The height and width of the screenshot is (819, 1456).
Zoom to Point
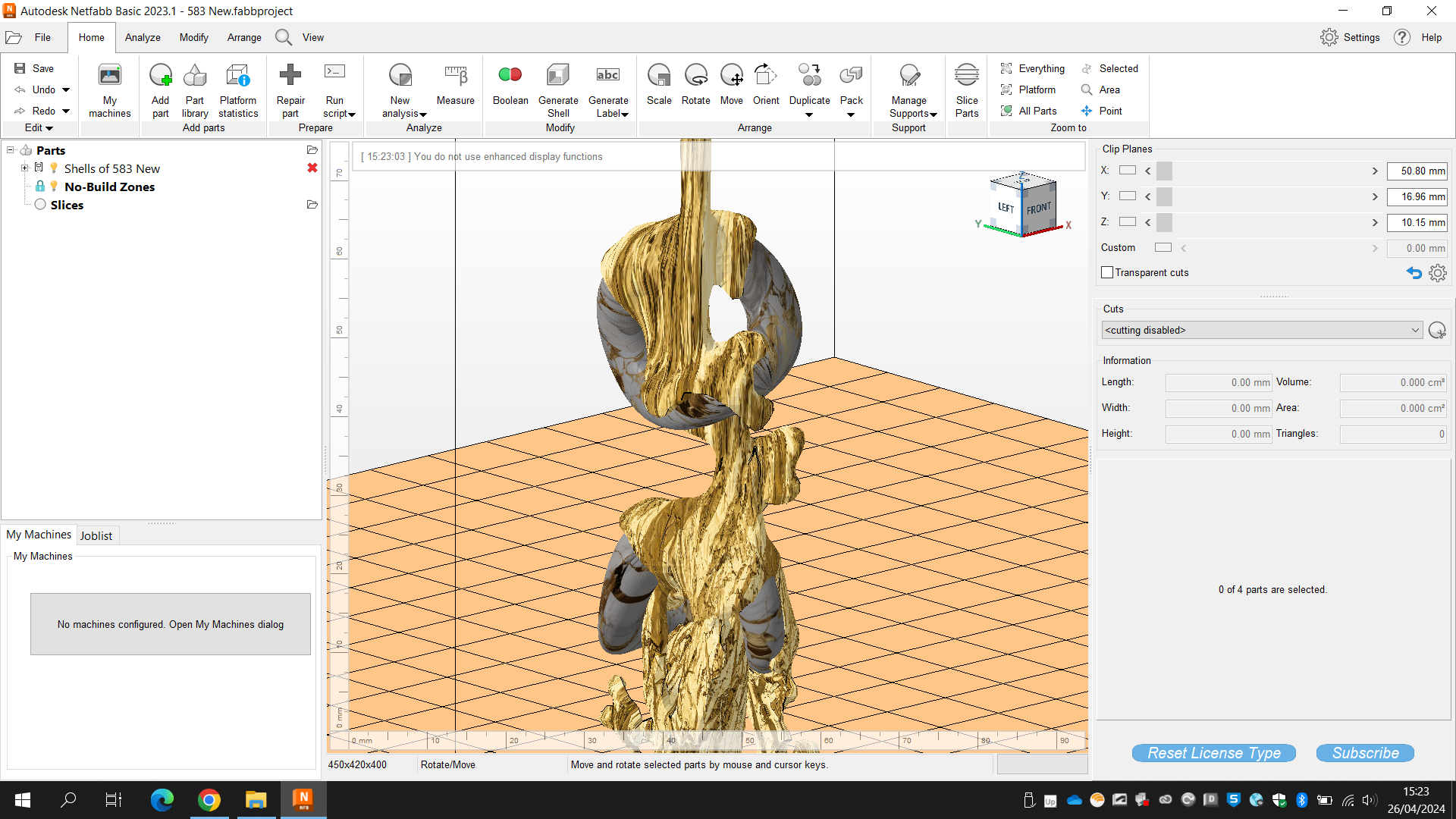1101,111
